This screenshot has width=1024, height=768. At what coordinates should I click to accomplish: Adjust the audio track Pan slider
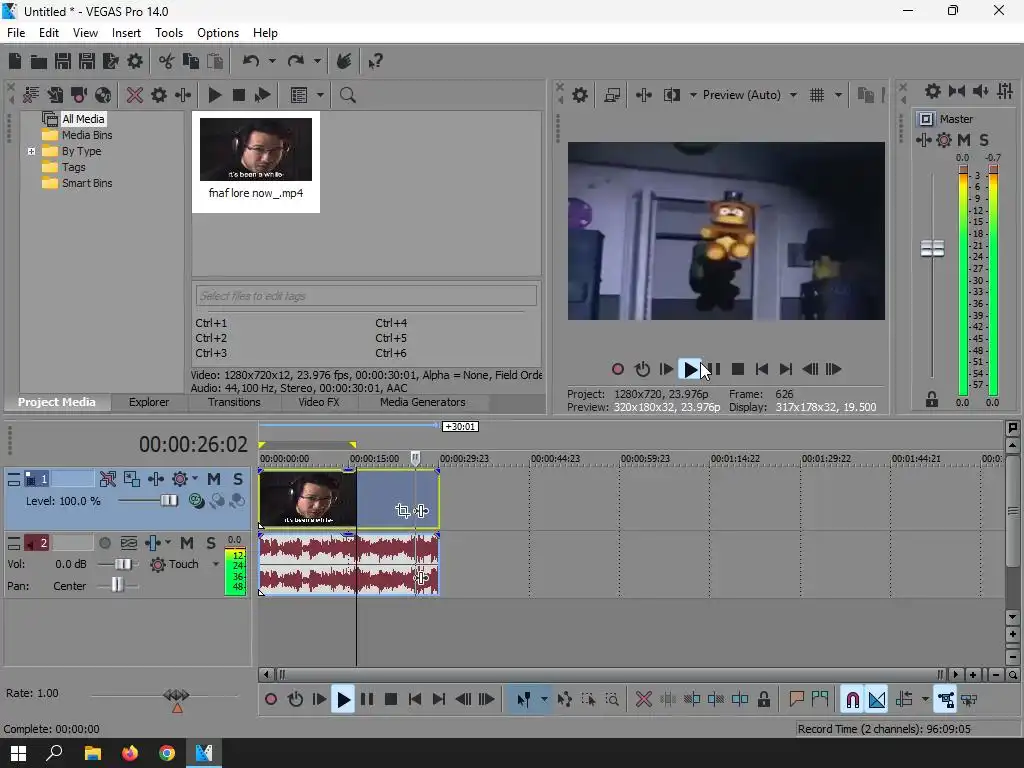117,585
